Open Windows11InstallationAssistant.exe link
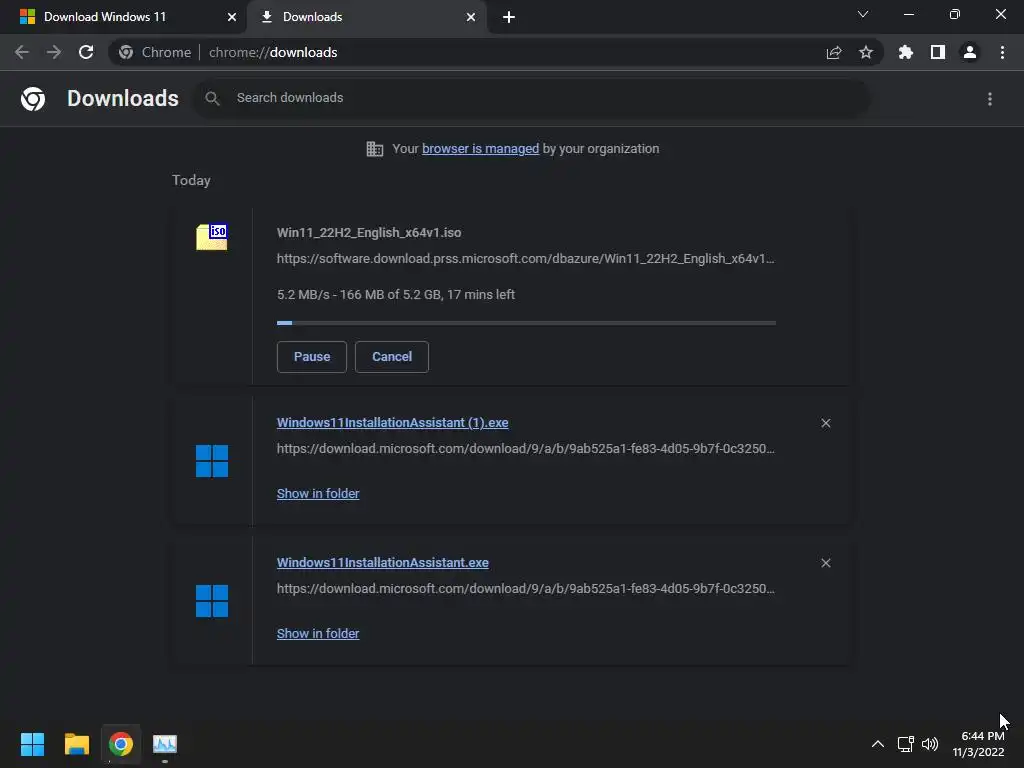The width and height of the screenshot is (1024, 768). pos(383,562)
